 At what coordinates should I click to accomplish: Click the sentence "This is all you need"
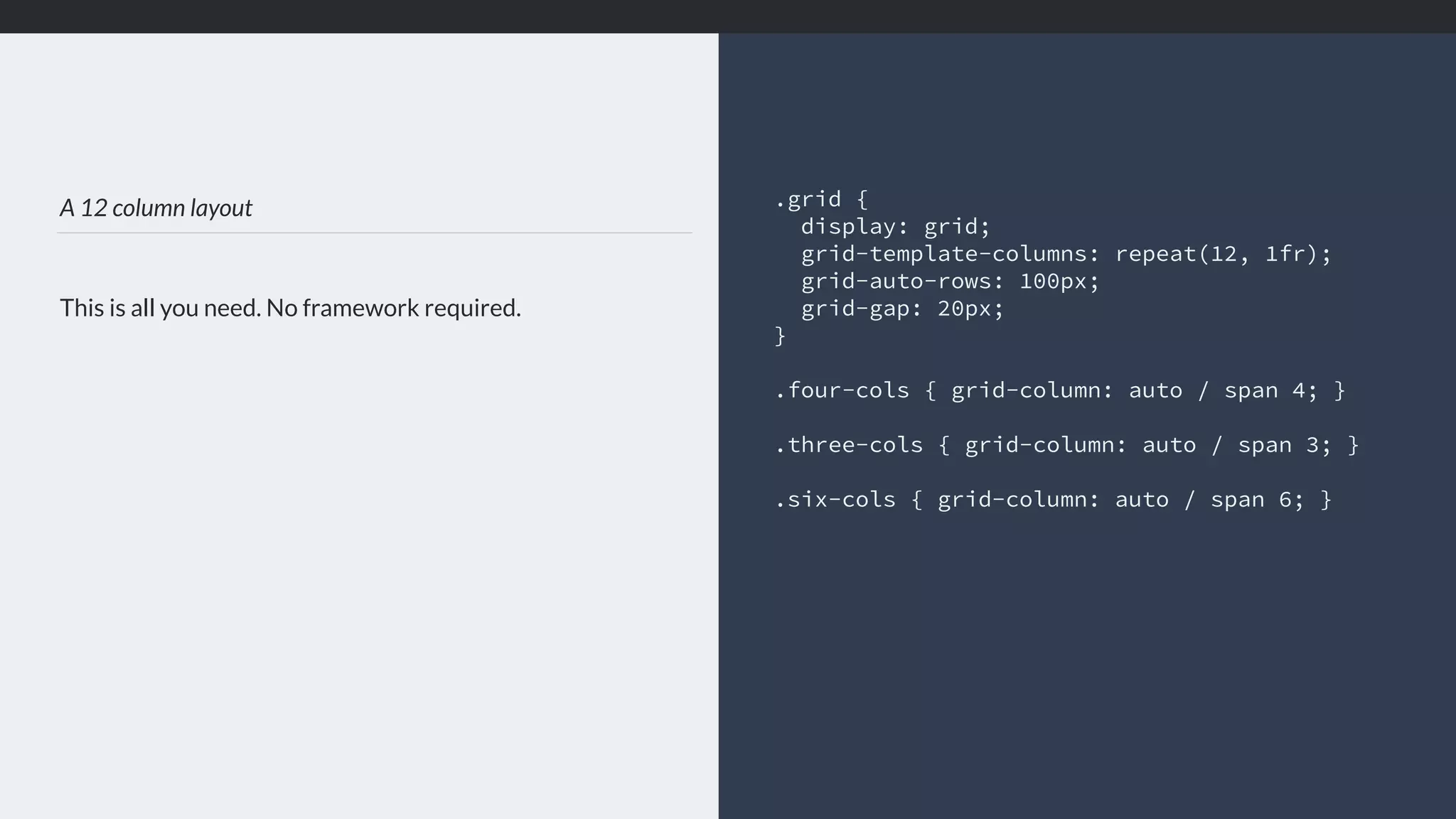click(161, 308)
